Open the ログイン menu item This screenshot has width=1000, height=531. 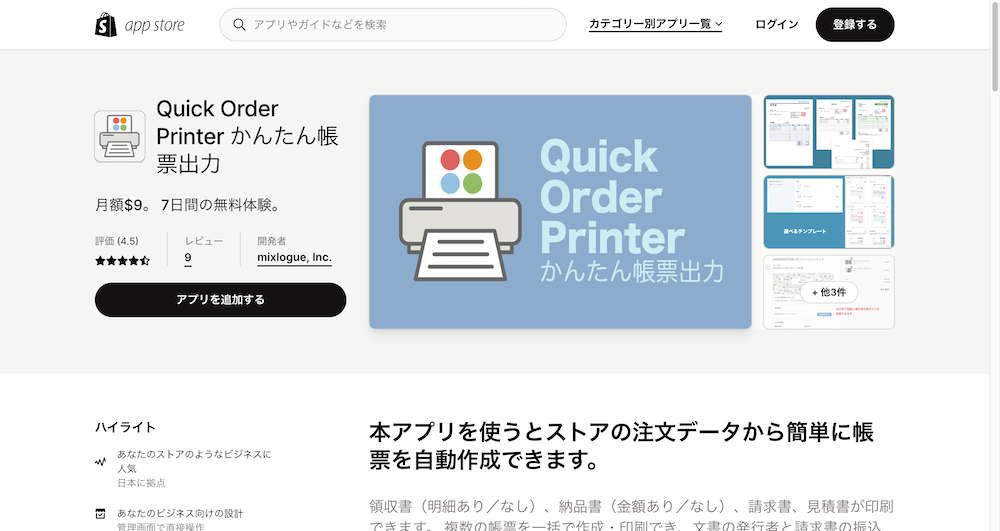(776, 24)
